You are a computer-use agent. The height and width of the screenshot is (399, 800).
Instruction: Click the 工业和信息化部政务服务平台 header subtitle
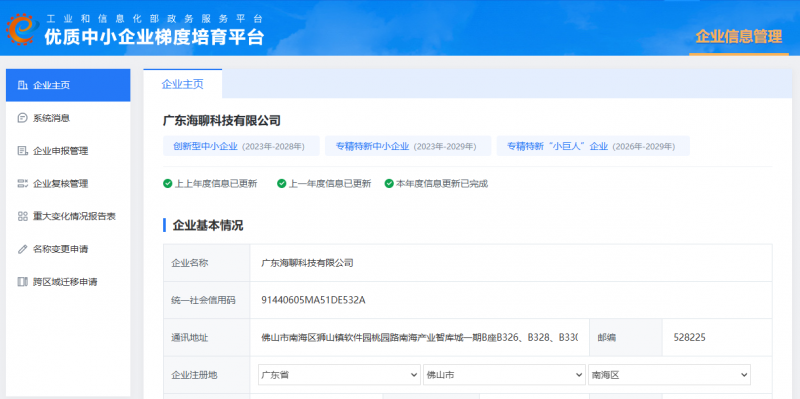[x=155, y=19]
